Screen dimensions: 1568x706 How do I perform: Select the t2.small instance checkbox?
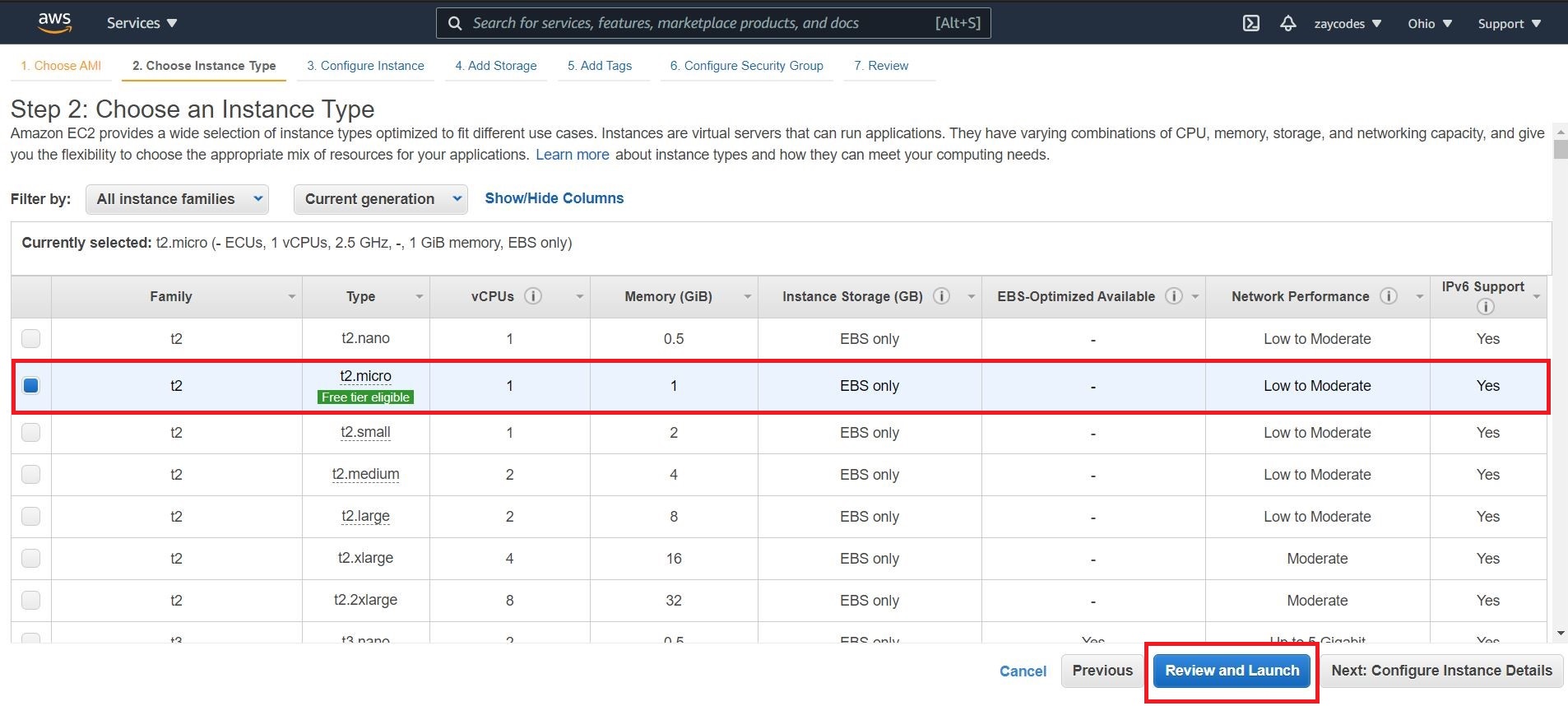click(x=30, y=432)
